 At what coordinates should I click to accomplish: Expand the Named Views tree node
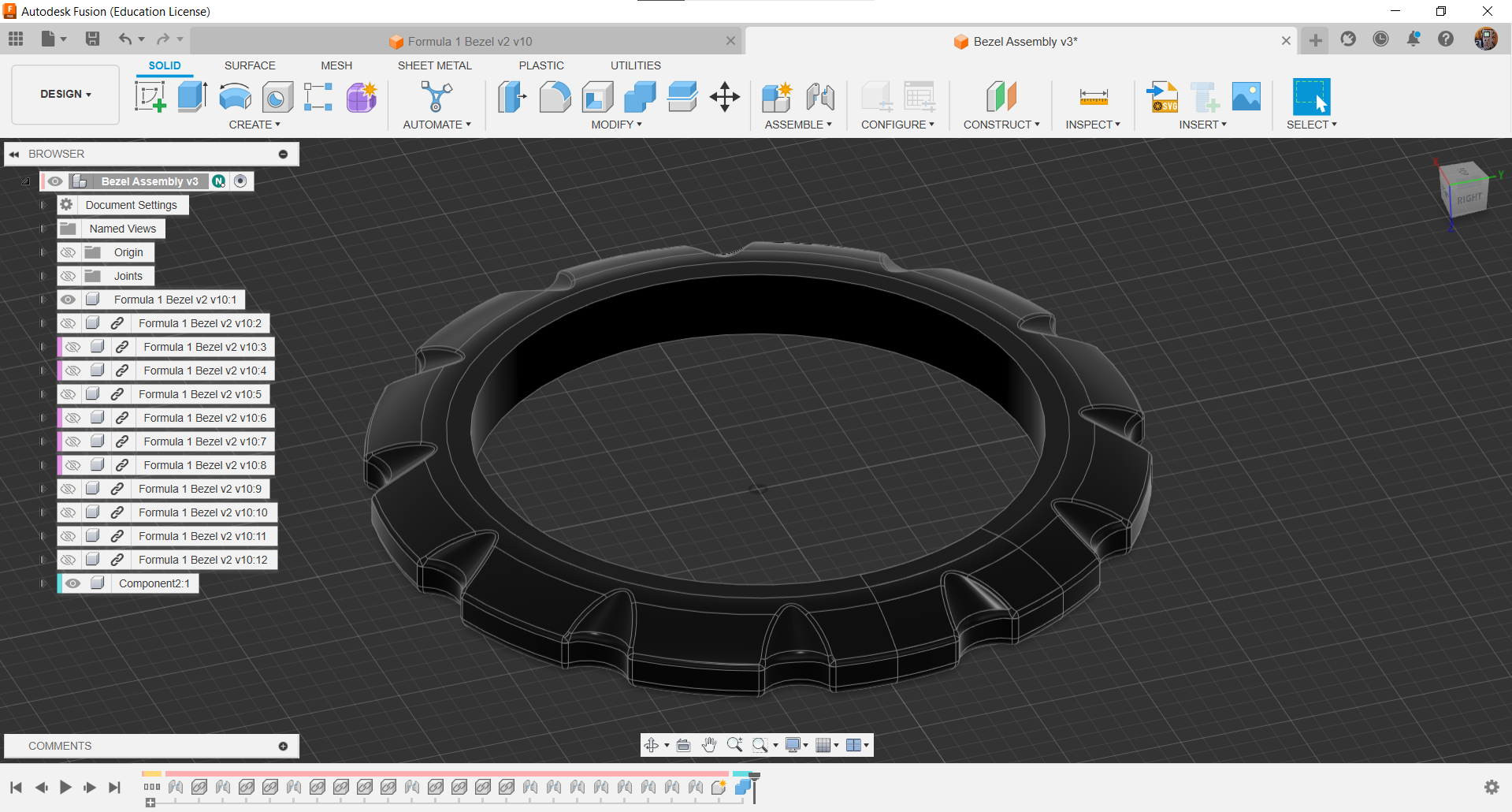coord(43,229)
